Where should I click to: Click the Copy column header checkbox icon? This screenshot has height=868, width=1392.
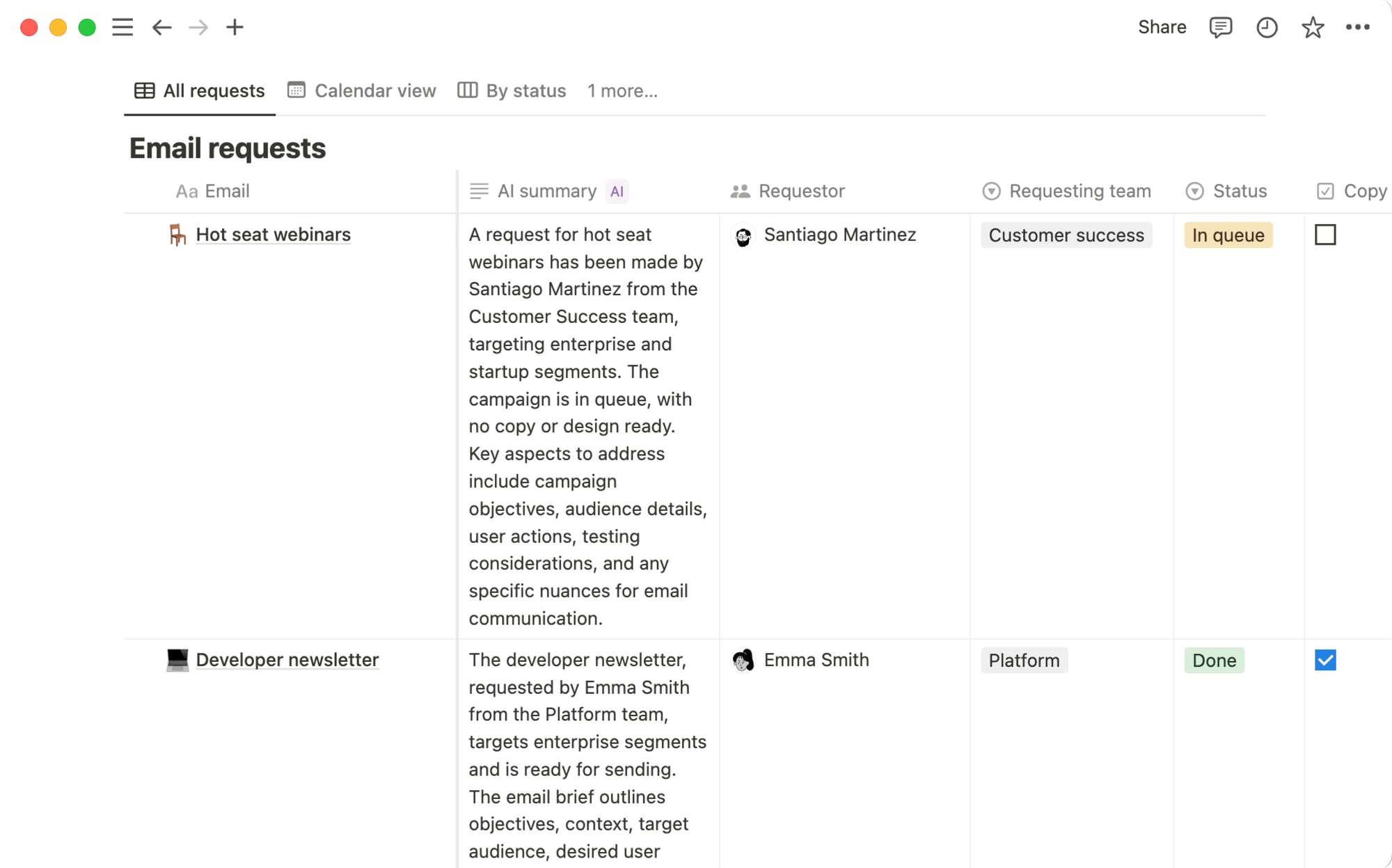[x=1326, y=191]
